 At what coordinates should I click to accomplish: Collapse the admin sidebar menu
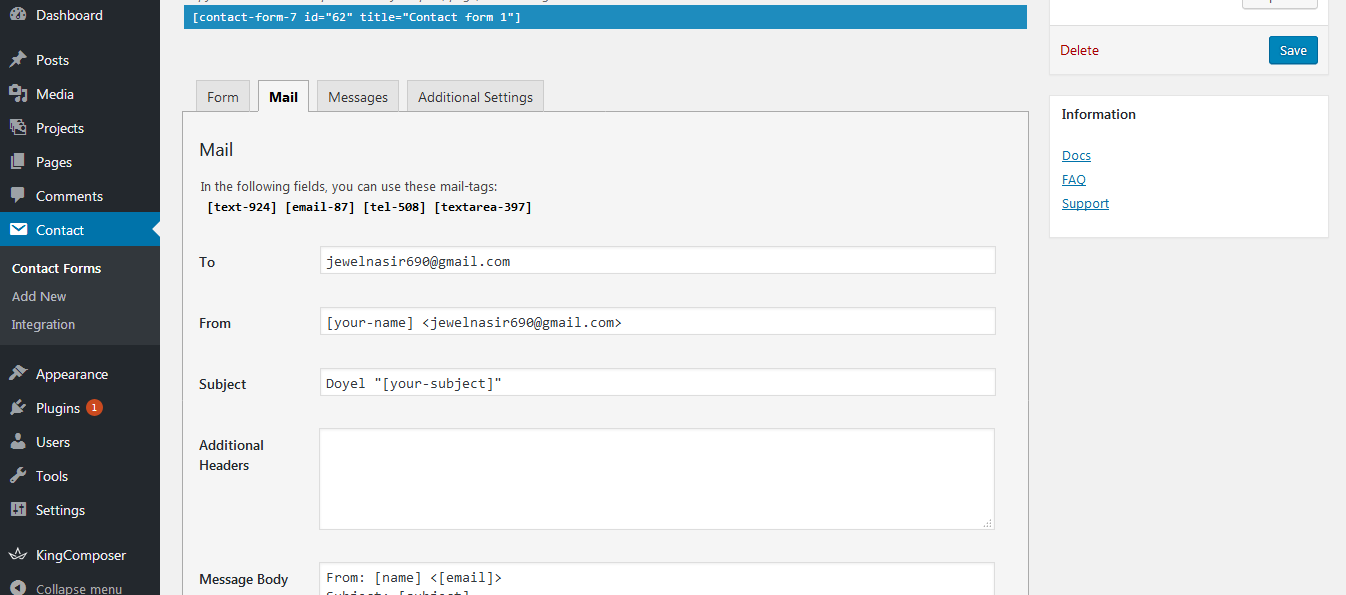[68, 588]
